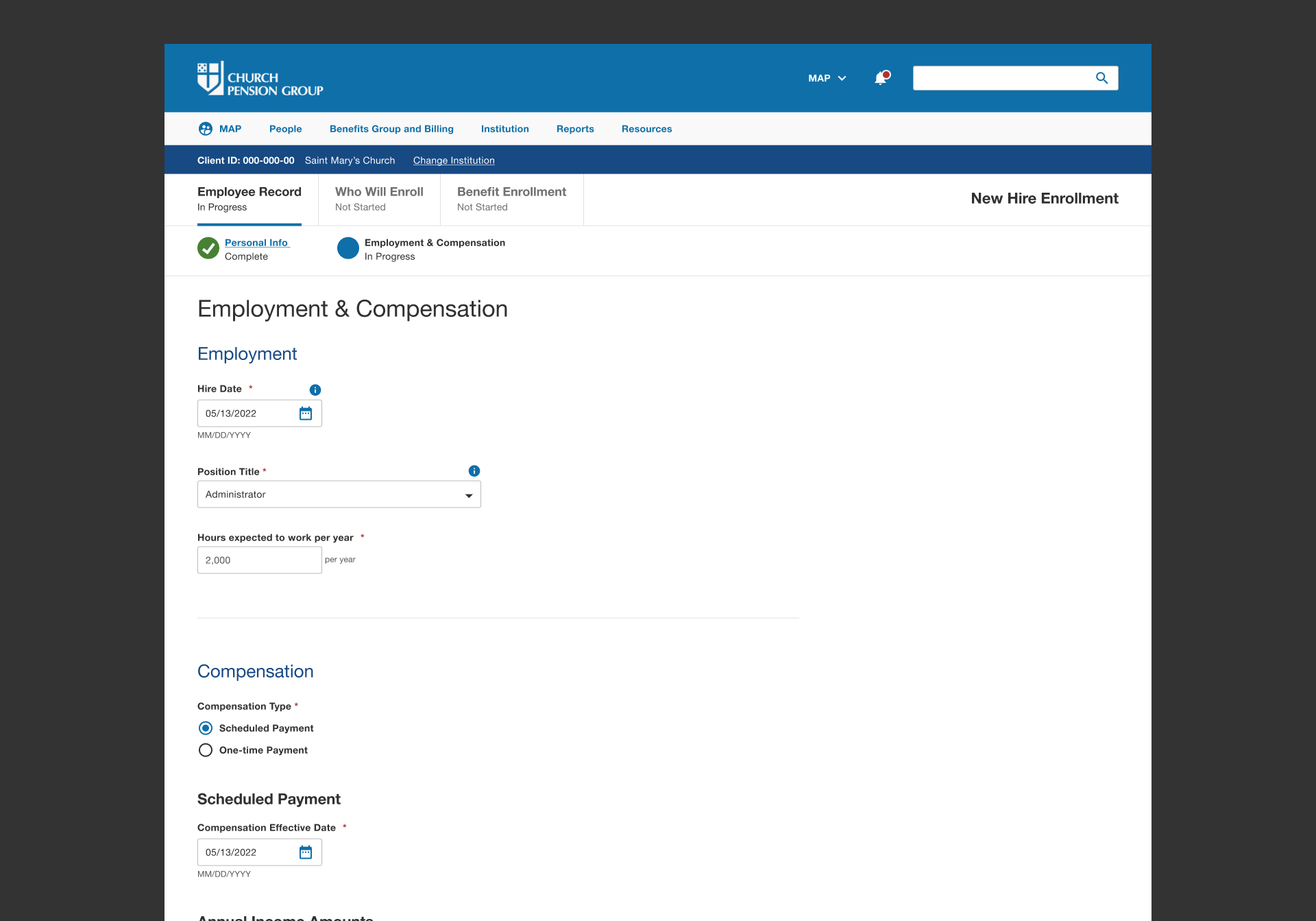The image size is (1316, 921).
Task: Open the Benefits Group and Billing menu
Action: click(391, 129)
